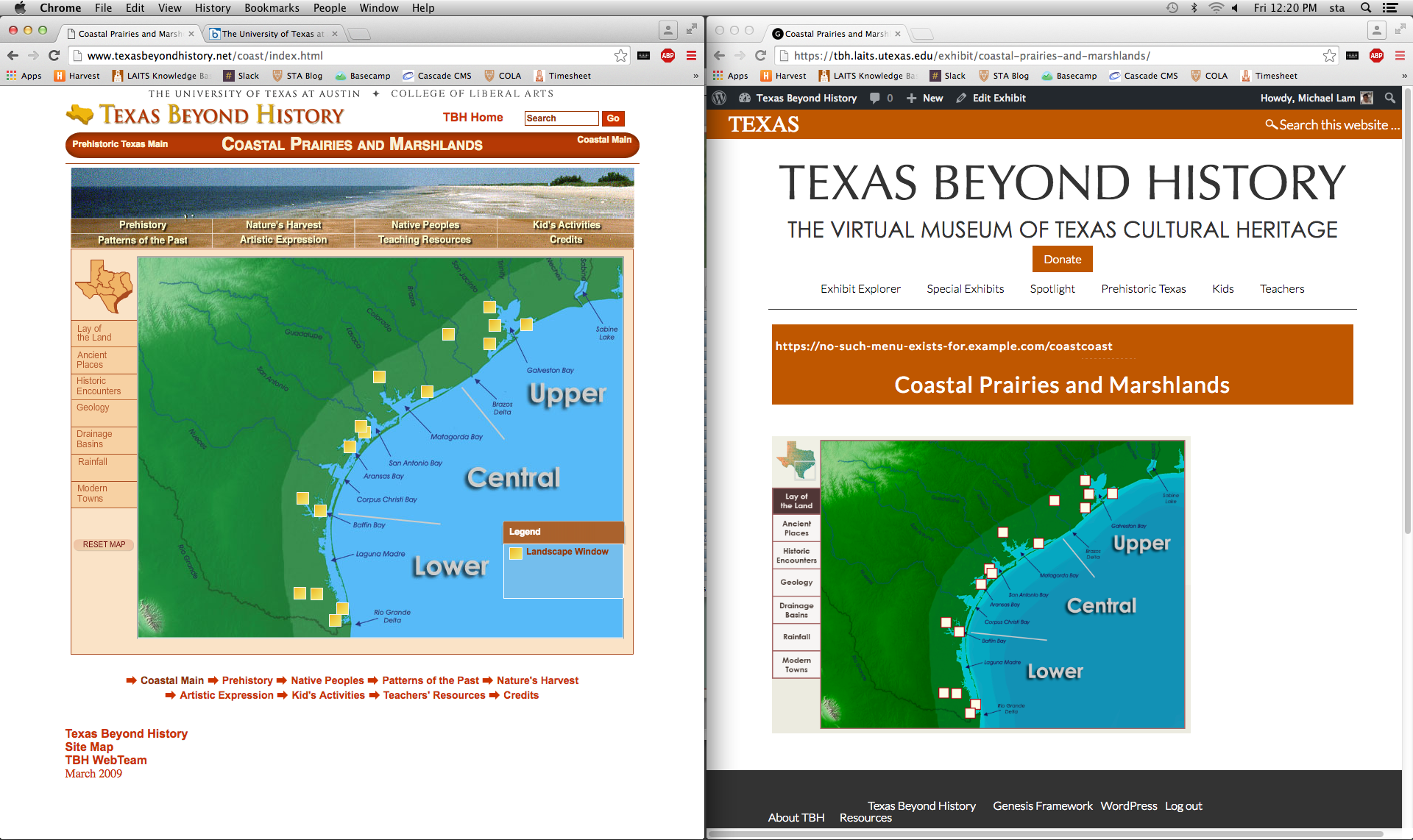Click the user profile button in left window
The width and height of the screenshot is (1413, 840).
[667, 30]
